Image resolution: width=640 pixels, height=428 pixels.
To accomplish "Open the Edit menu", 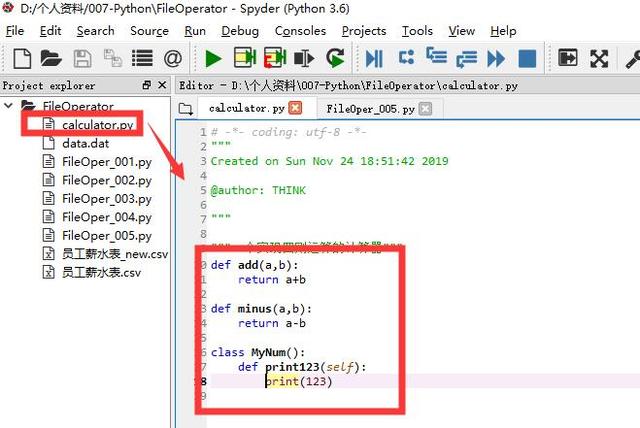I will point(50,31).
